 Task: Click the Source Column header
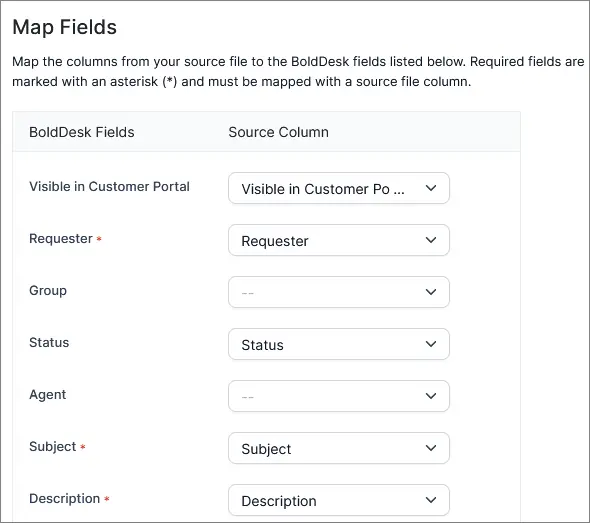(278, 132)
